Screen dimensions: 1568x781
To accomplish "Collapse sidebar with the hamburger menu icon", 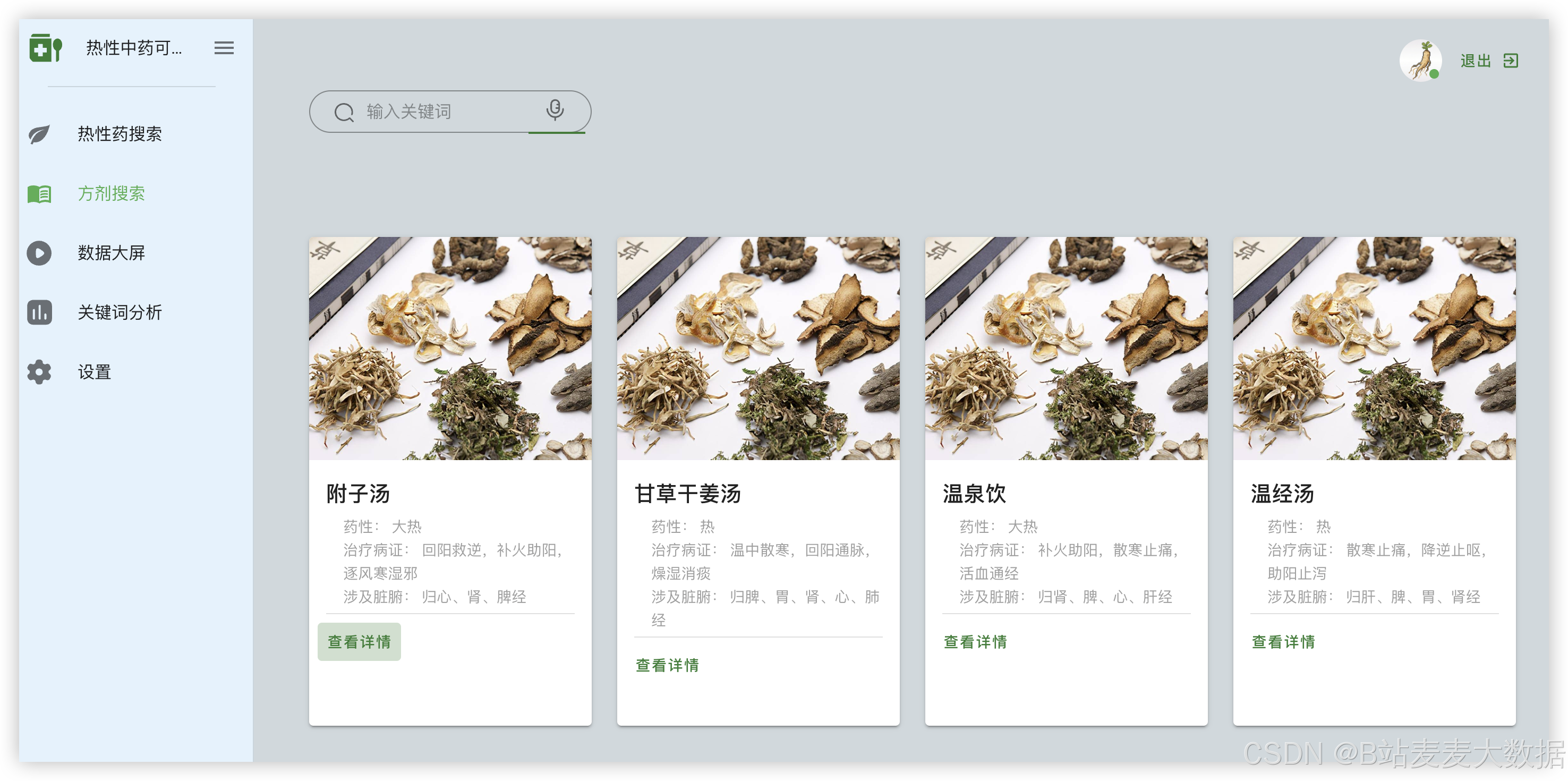I will pos(224,48).
